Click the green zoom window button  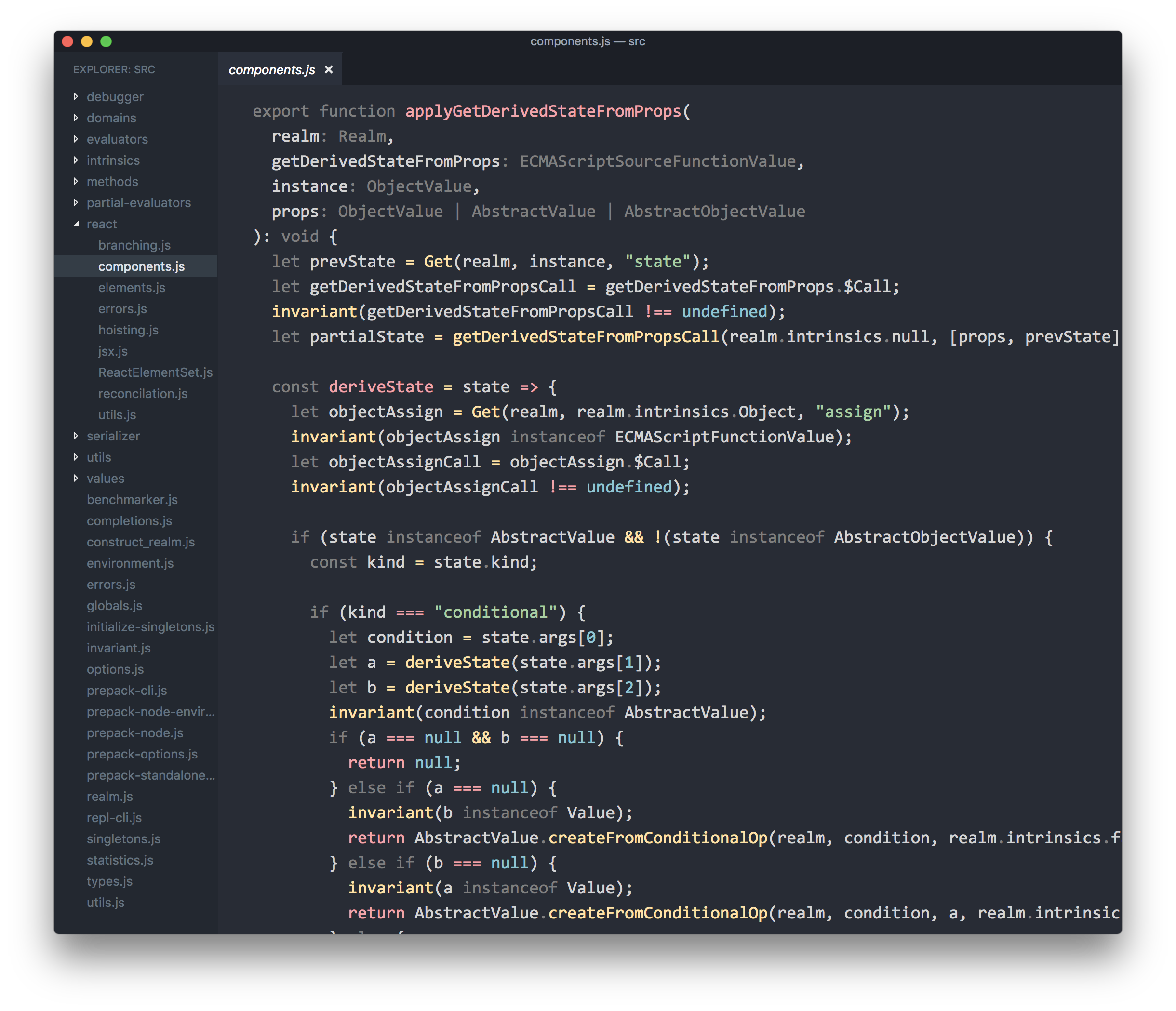106,41
